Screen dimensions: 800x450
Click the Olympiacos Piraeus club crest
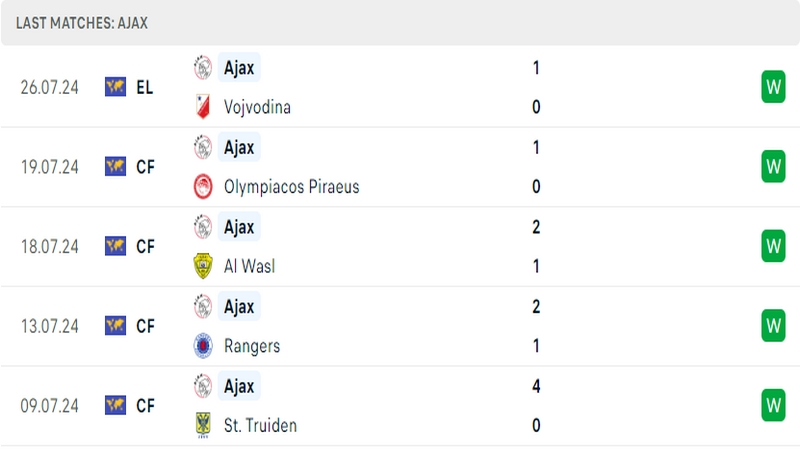point(203,187)
